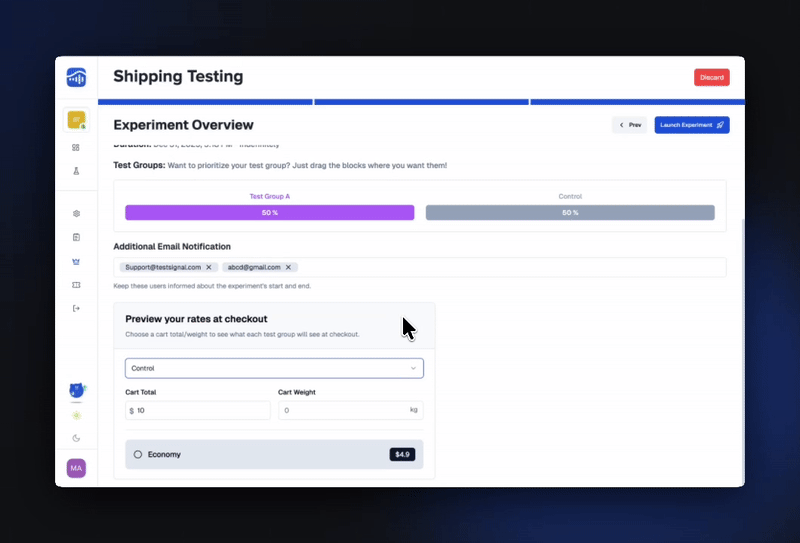Open experiments flask icon in sidebar
Screen dimensions: 800x543
(x=76, y=171)
